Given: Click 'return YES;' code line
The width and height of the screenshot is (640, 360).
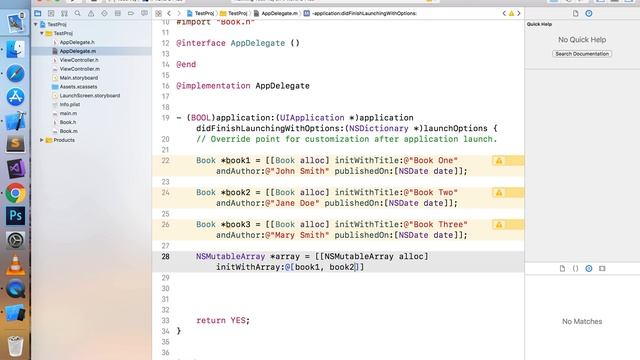Looking at the screenshot, I should 223,321.
